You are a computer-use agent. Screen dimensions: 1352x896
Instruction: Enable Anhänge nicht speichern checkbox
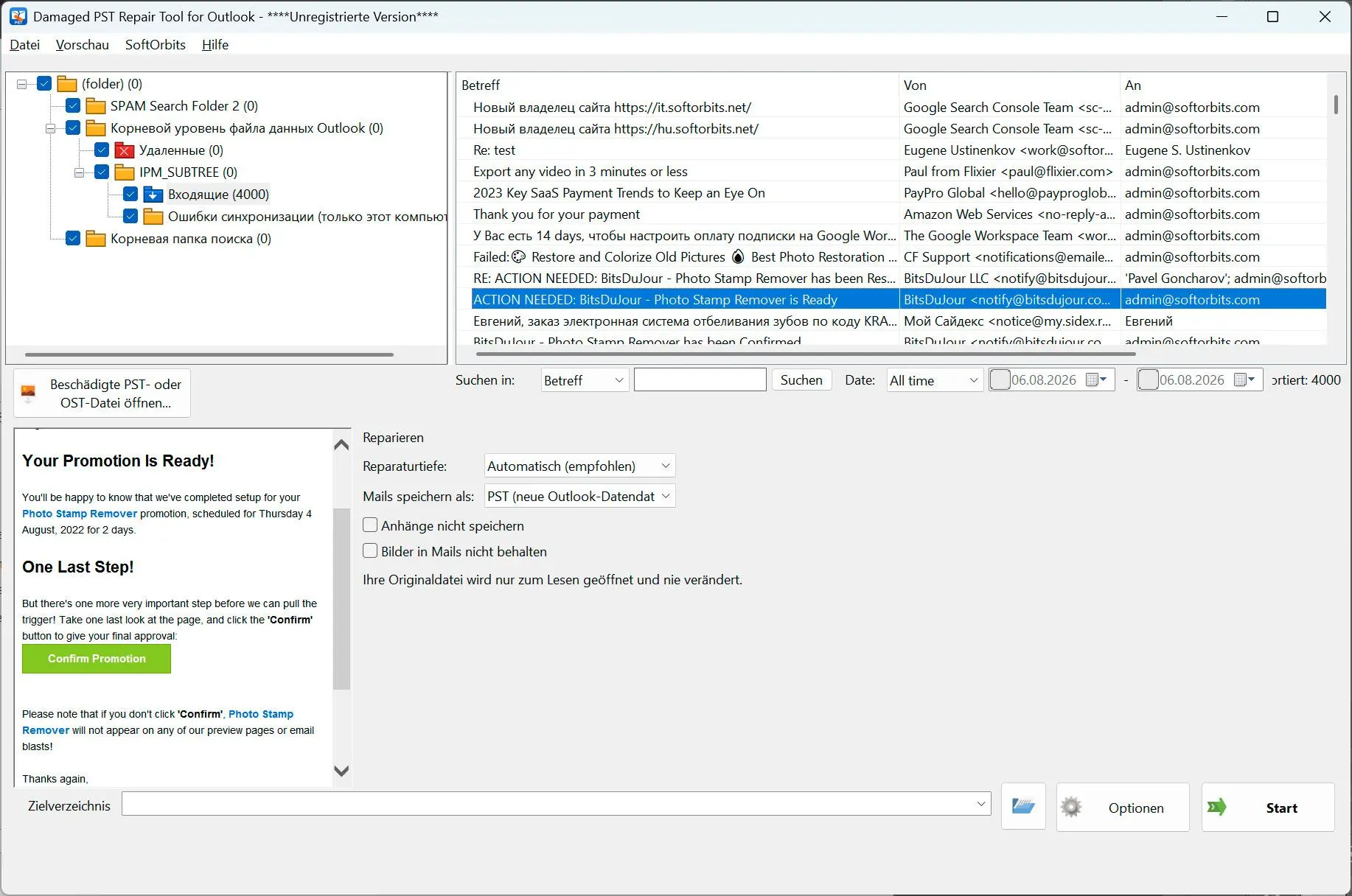[370, 525]
